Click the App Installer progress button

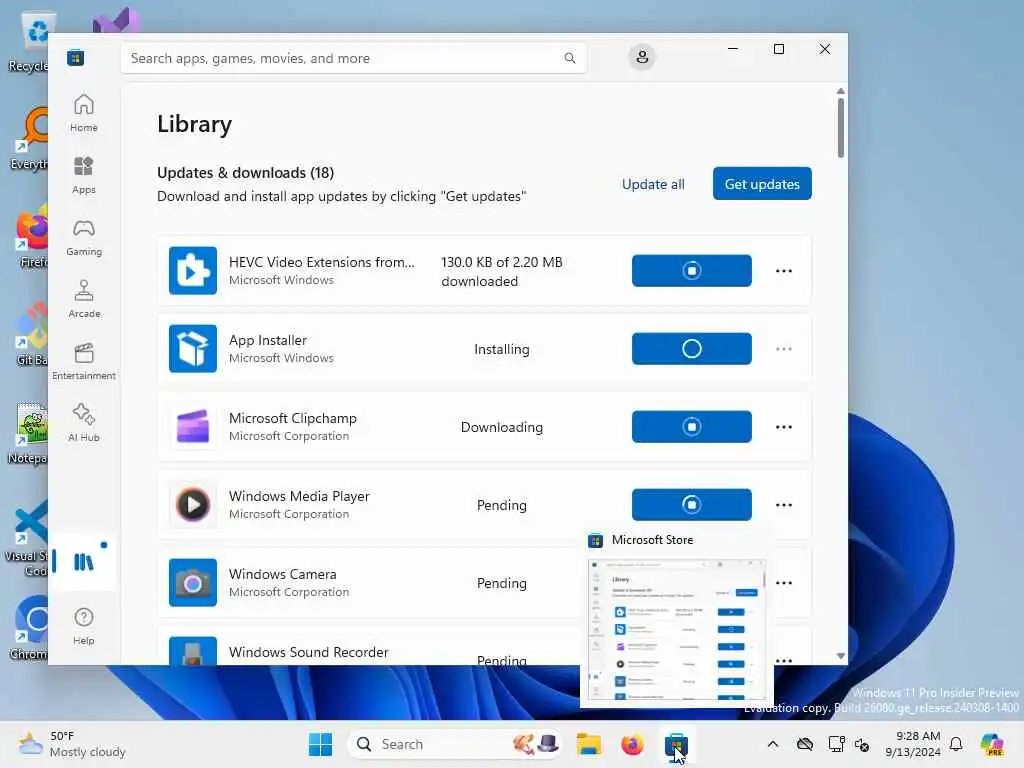[692, 349]
